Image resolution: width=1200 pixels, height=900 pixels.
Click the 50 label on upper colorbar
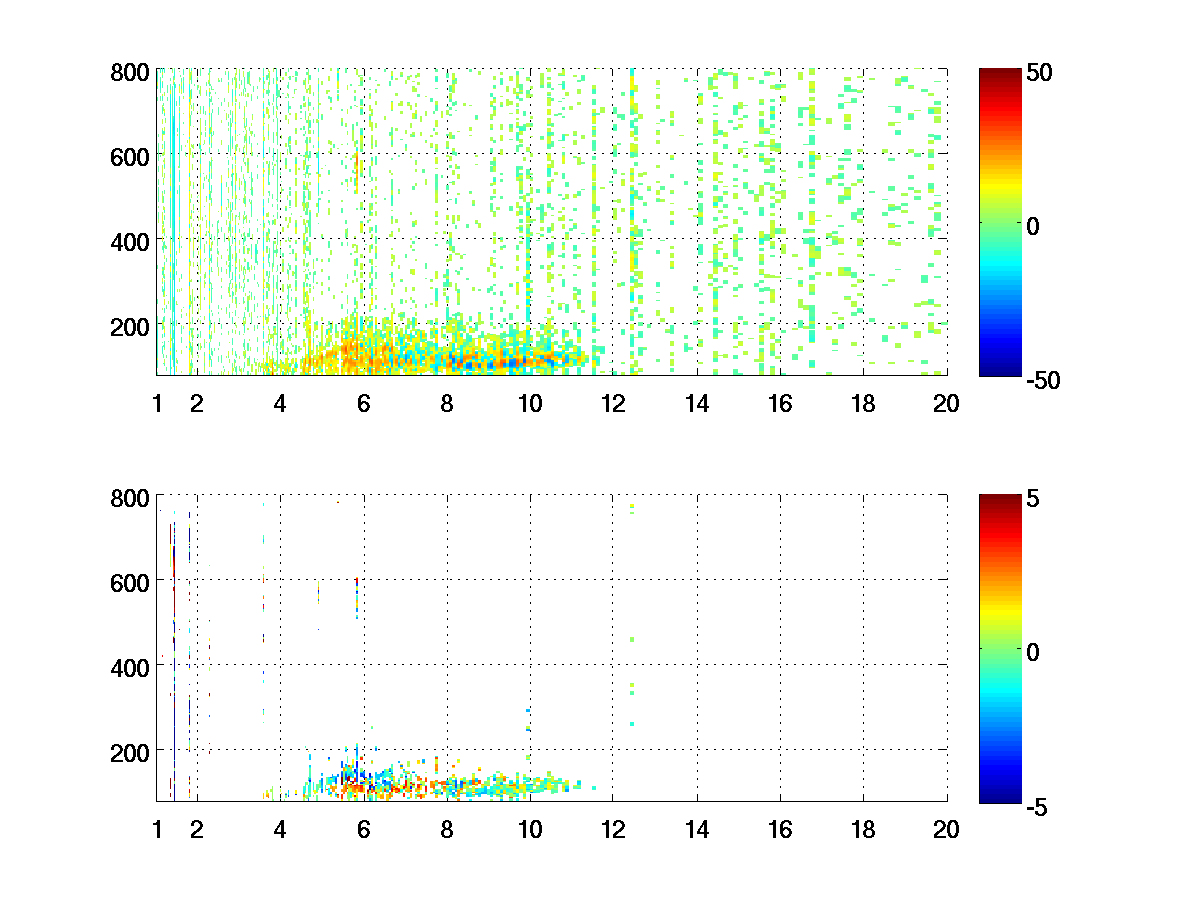(1042, 72)
